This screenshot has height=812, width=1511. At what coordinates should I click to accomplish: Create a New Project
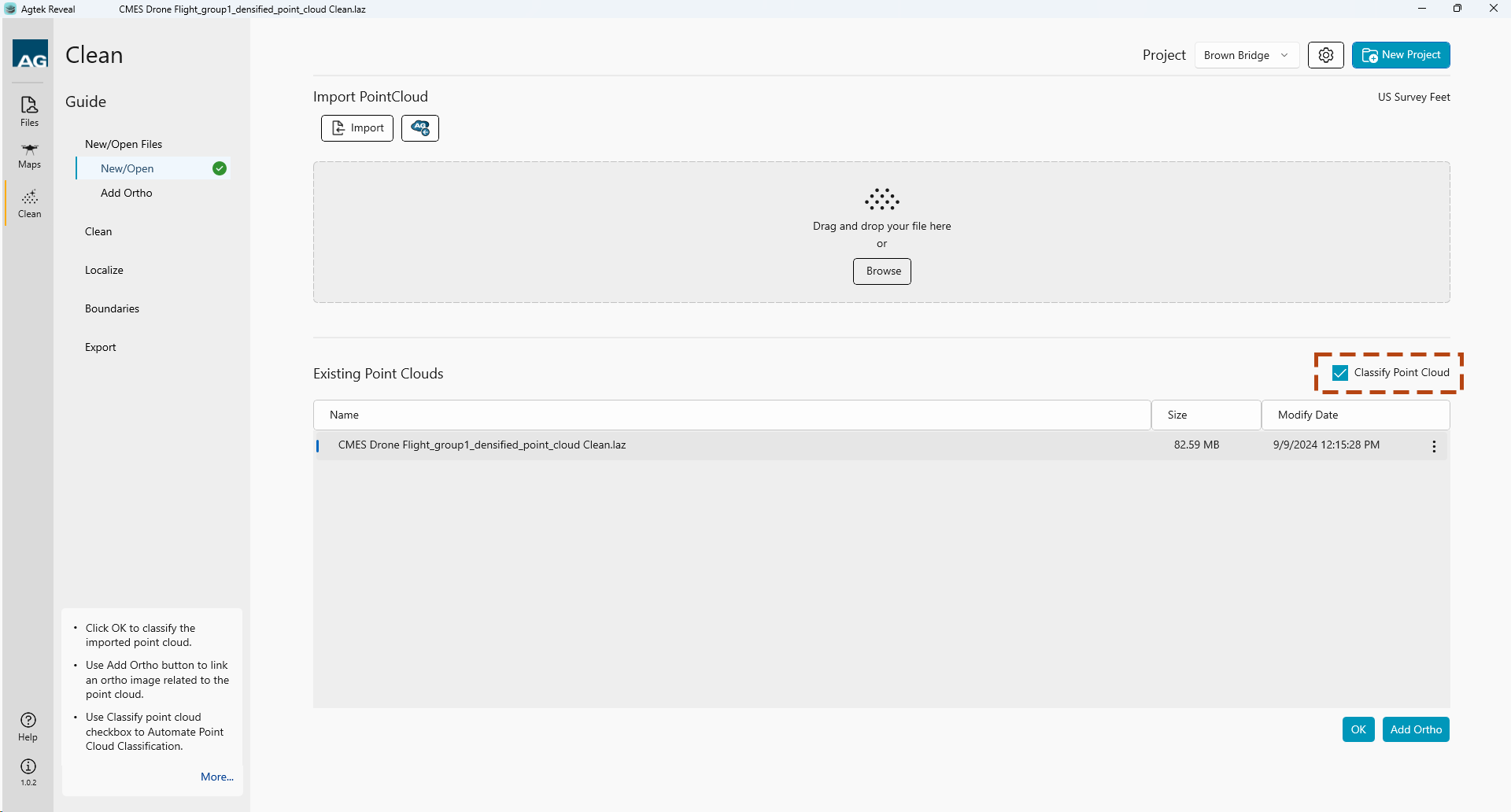[x=1401, y=55]
